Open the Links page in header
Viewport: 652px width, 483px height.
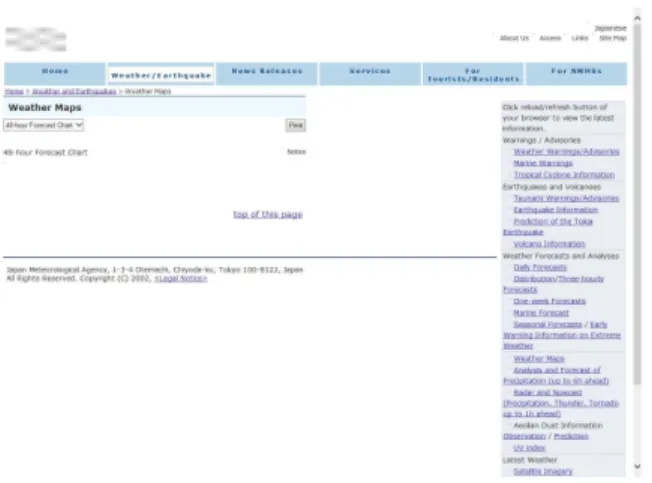pyautogui.click(x=580, y=38)
